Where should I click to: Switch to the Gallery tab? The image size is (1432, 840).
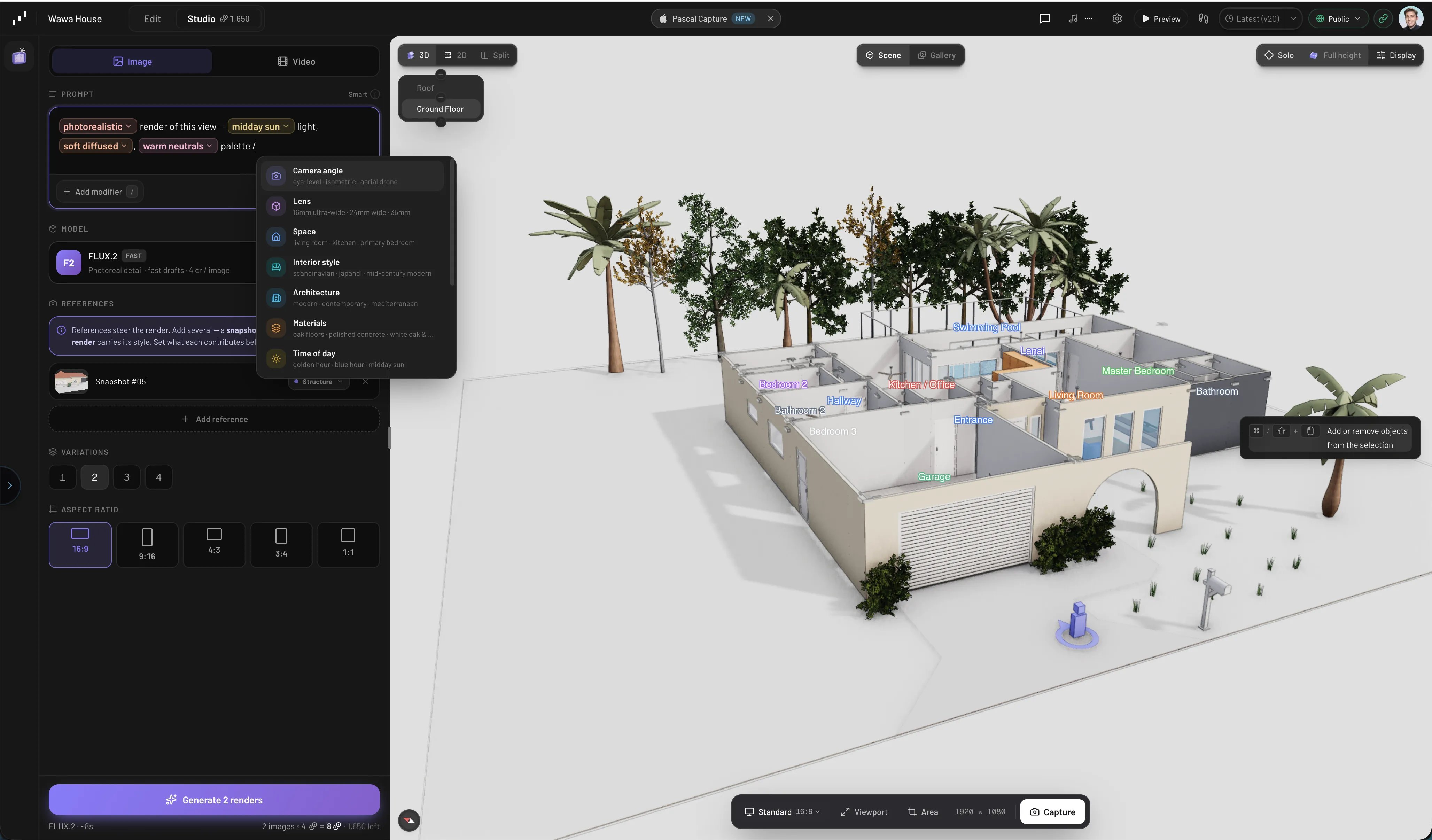pos(936,55)
